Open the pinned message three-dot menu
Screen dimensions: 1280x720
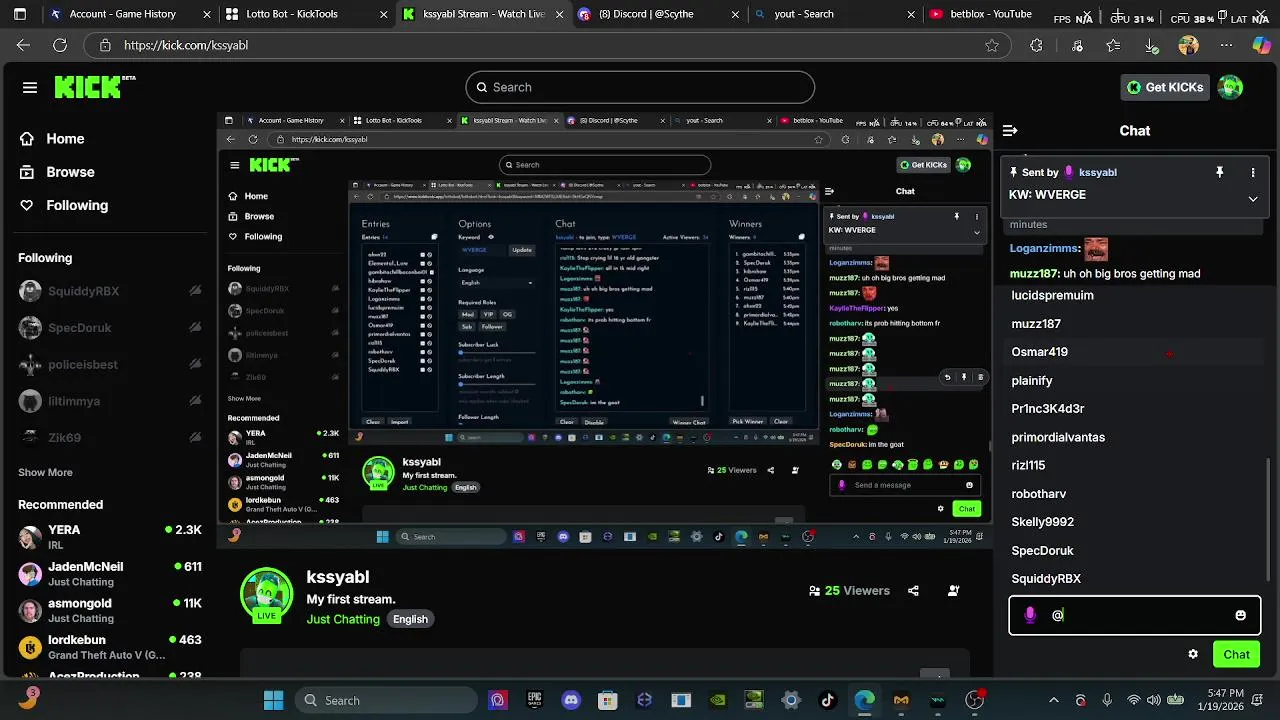(x=1252, y=172)
